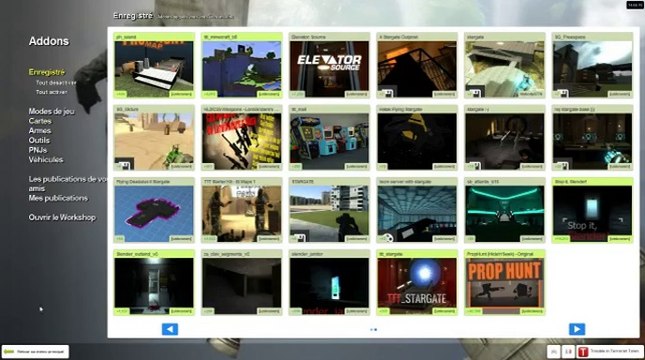The height and width of the screenshot is (360, 645).
Task: Click the 'tech server with stargate' card title
Action: click(405, 182)
